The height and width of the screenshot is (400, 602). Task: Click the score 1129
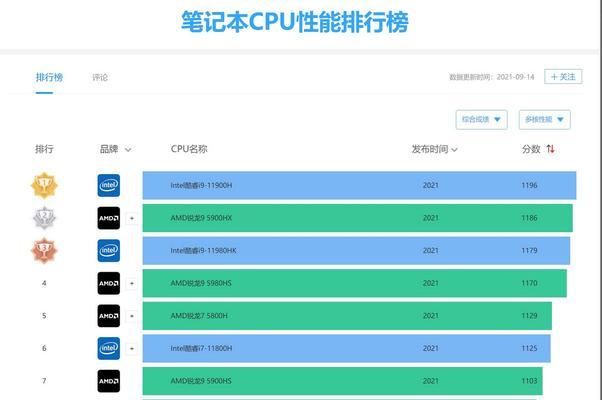(x=529, y=316)
